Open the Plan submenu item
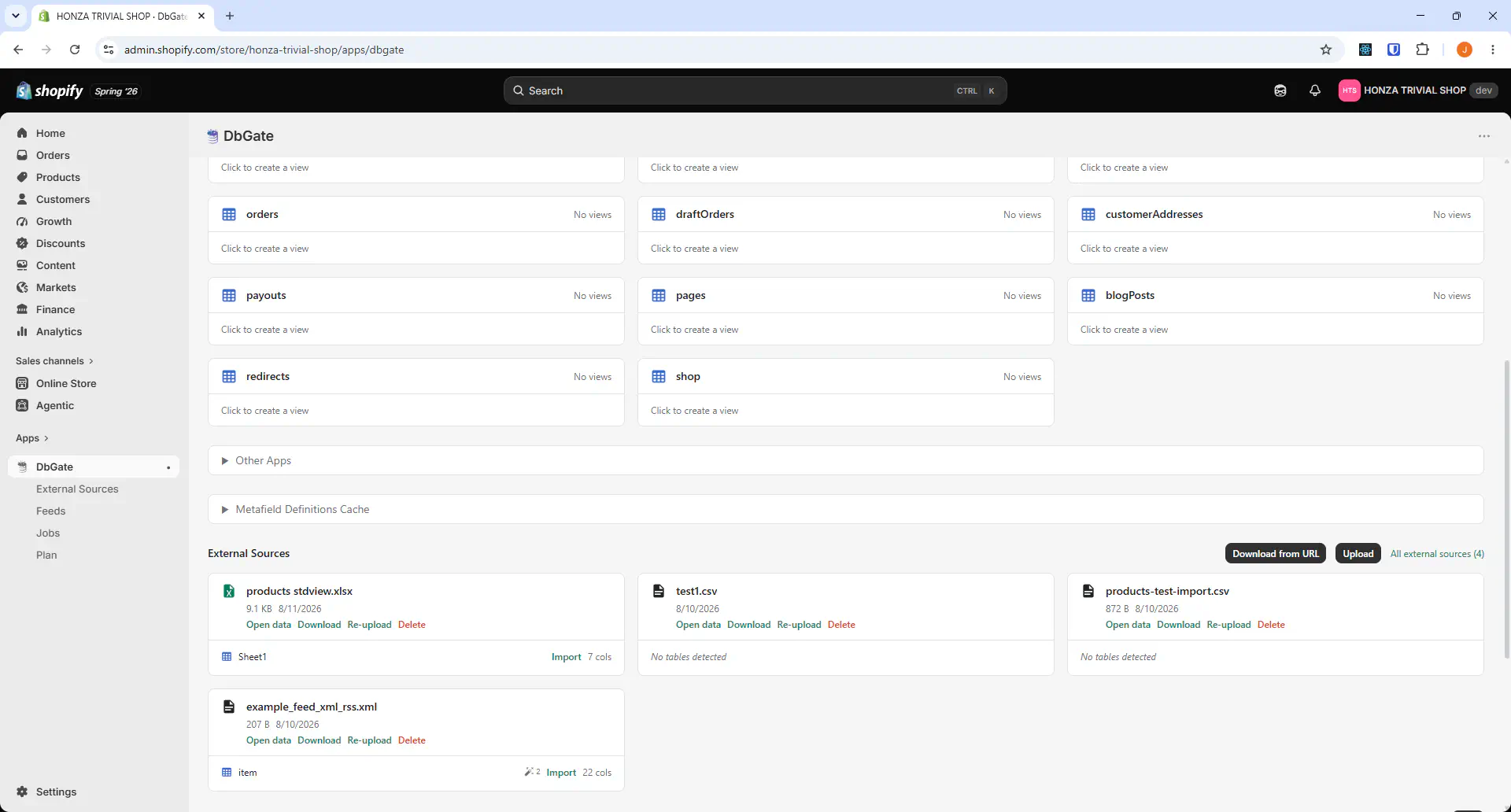Screen dimensions: 1511x812 [46, 555]
